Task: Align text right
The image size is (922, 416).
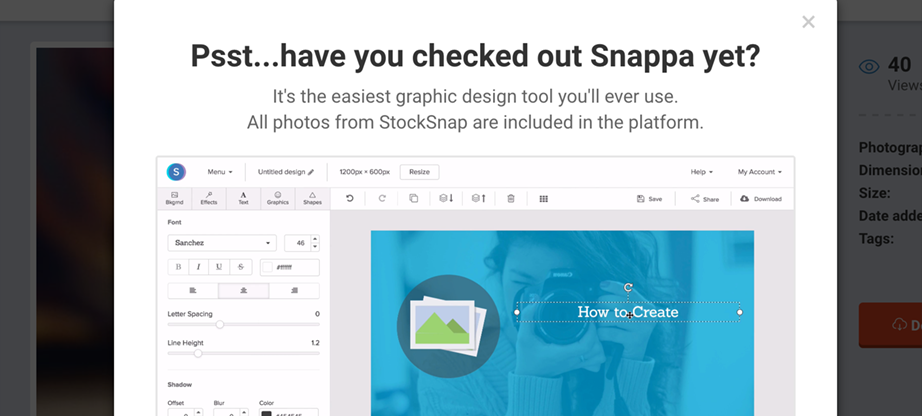Action: (x=294, y=291)
